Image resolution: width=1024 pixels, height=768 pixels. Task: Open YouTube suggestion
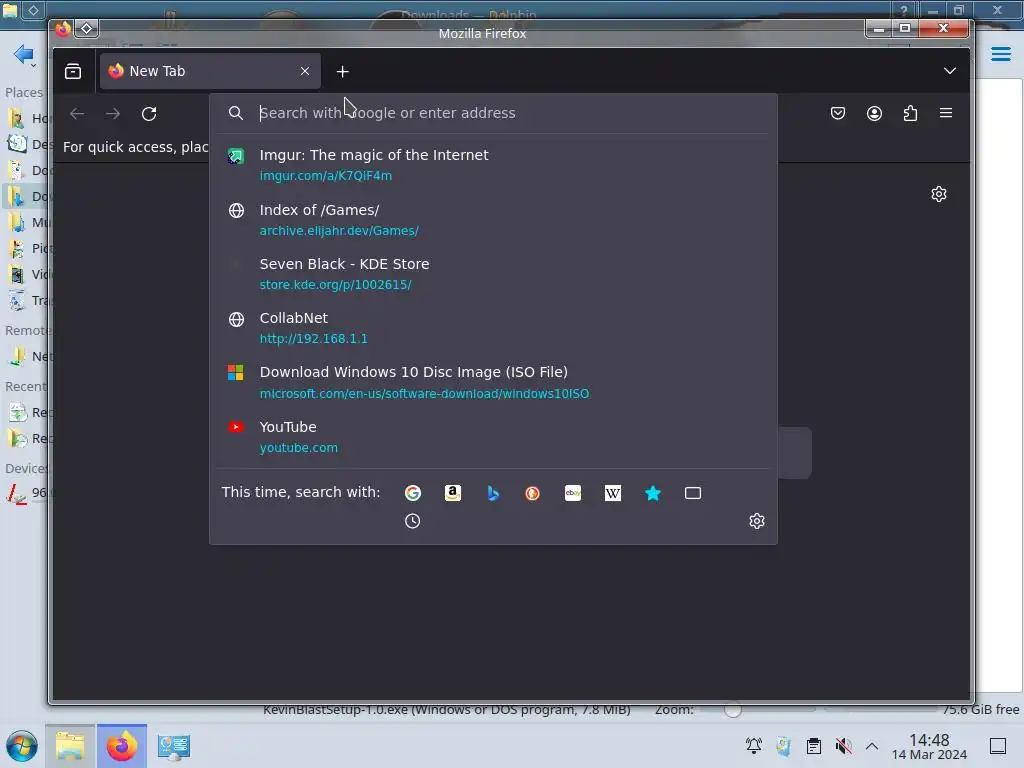[493, 437]
